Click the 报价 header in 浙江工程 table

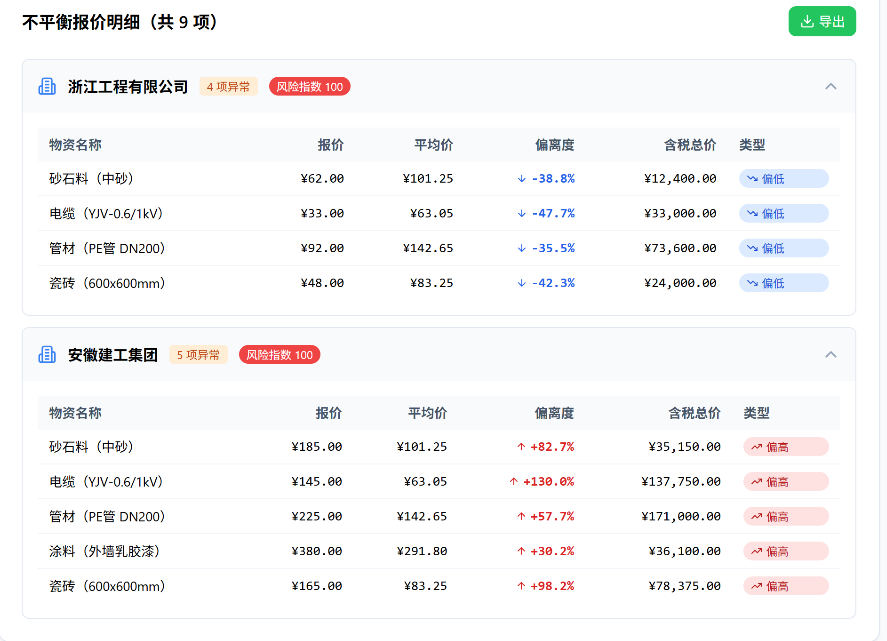(x=331, y=145)
